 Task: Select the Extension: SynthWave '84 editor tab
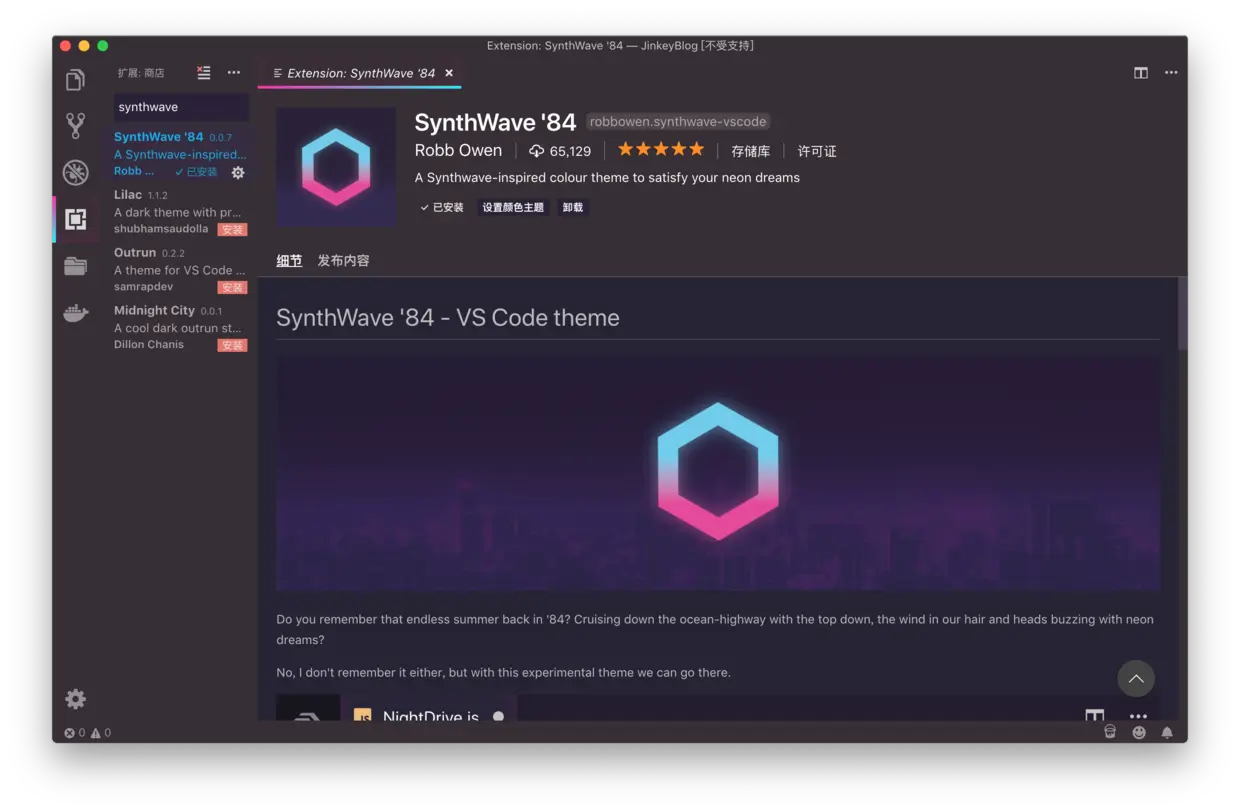pos(359,73)
